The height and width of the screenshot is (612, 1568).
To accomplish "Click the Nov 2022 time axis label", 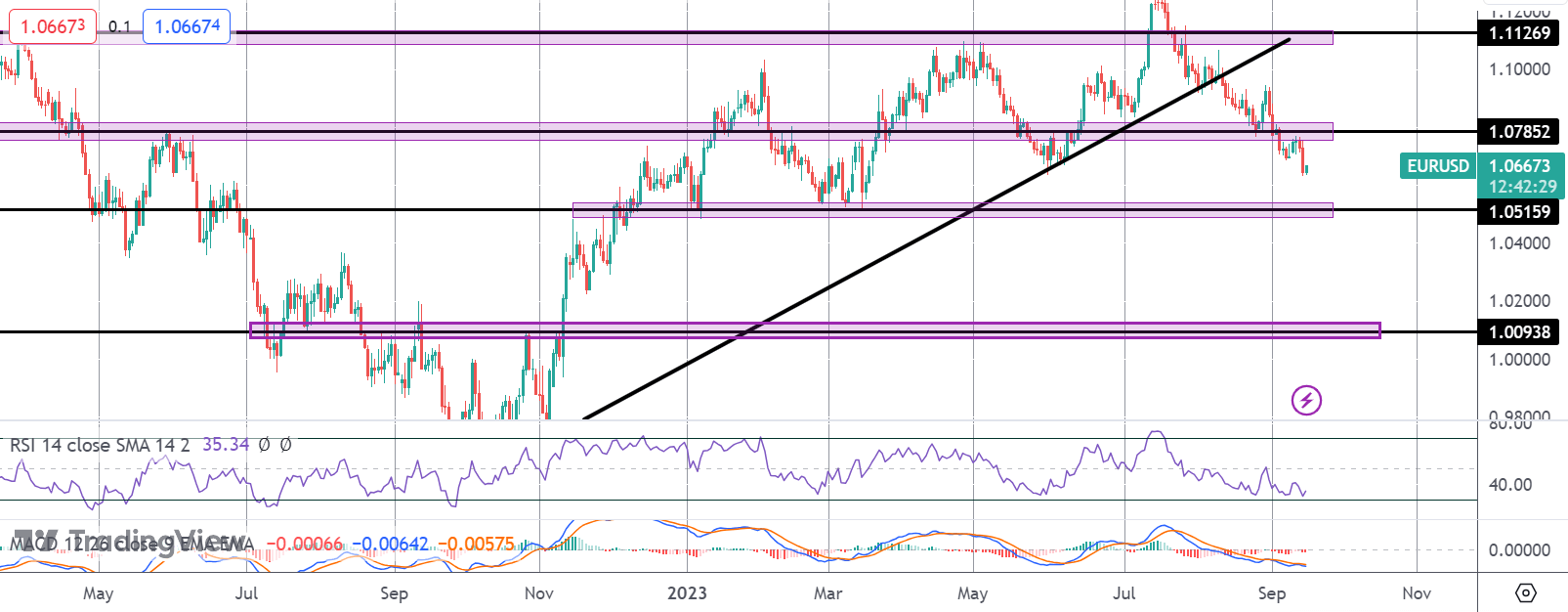I will pyautogui.click(x=539, y=593).
